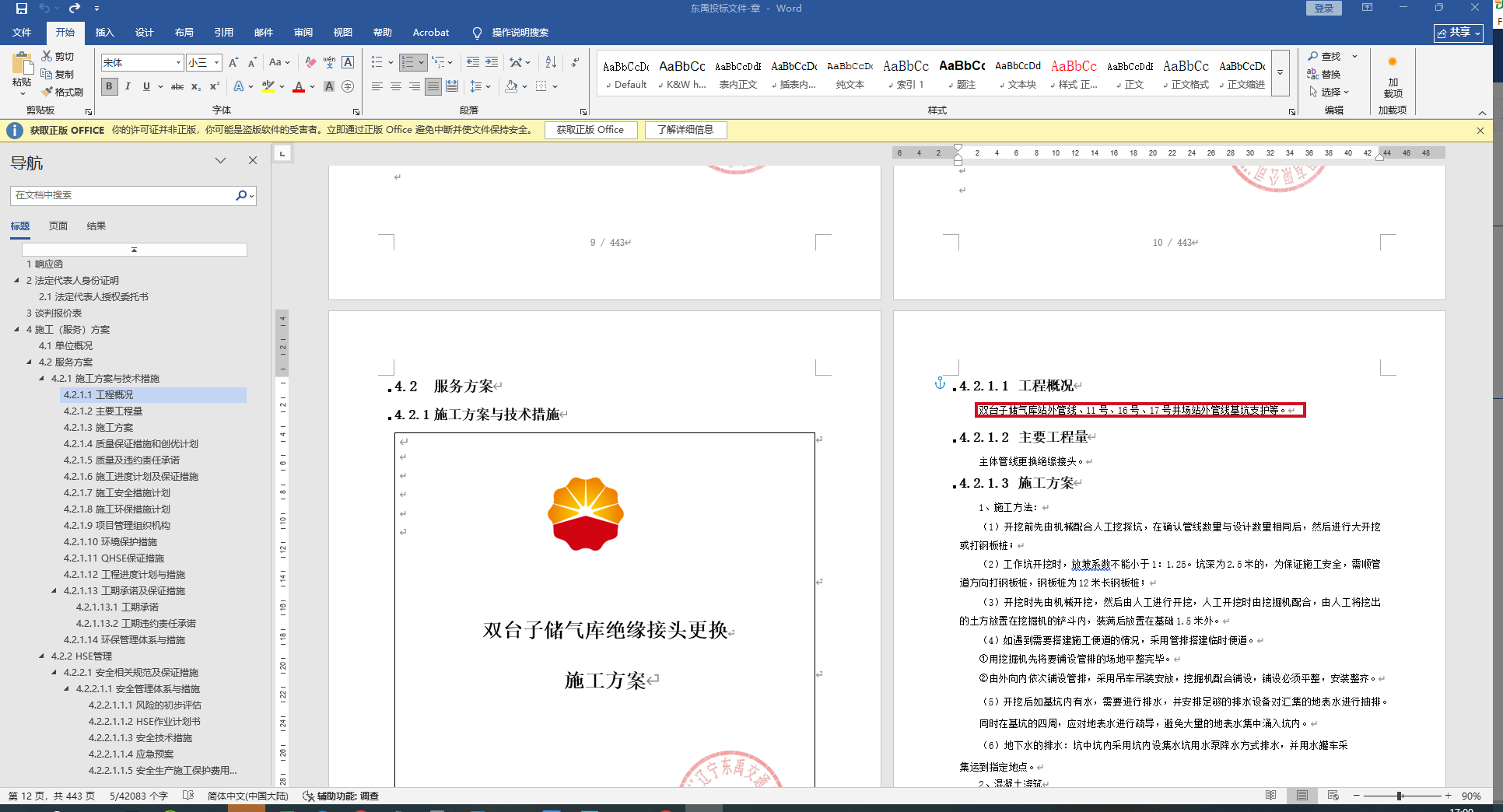Open the font name dropdown

pos(178,62)
